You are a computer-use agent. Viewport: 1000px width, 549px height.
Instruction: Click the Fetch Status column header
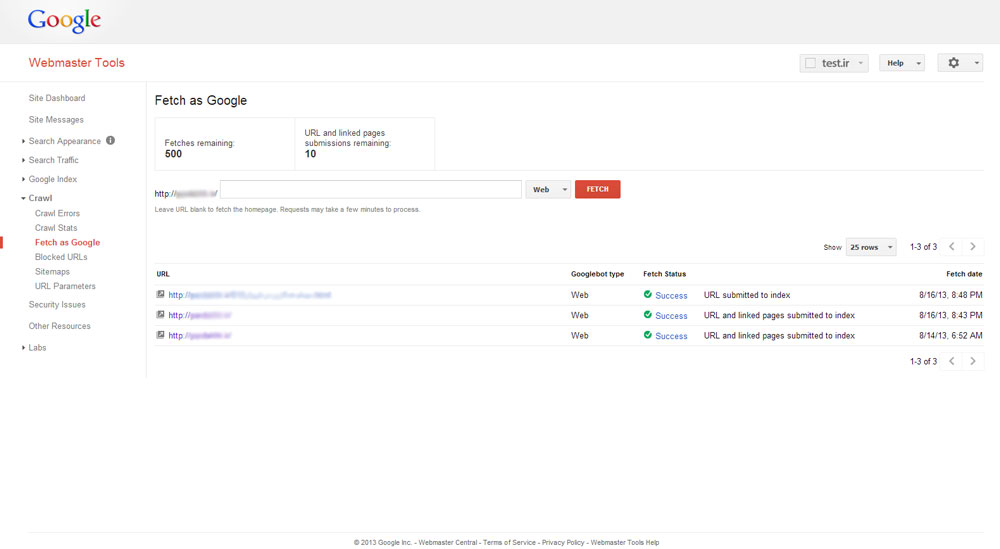pyautogui.click(x=665, y=274)
